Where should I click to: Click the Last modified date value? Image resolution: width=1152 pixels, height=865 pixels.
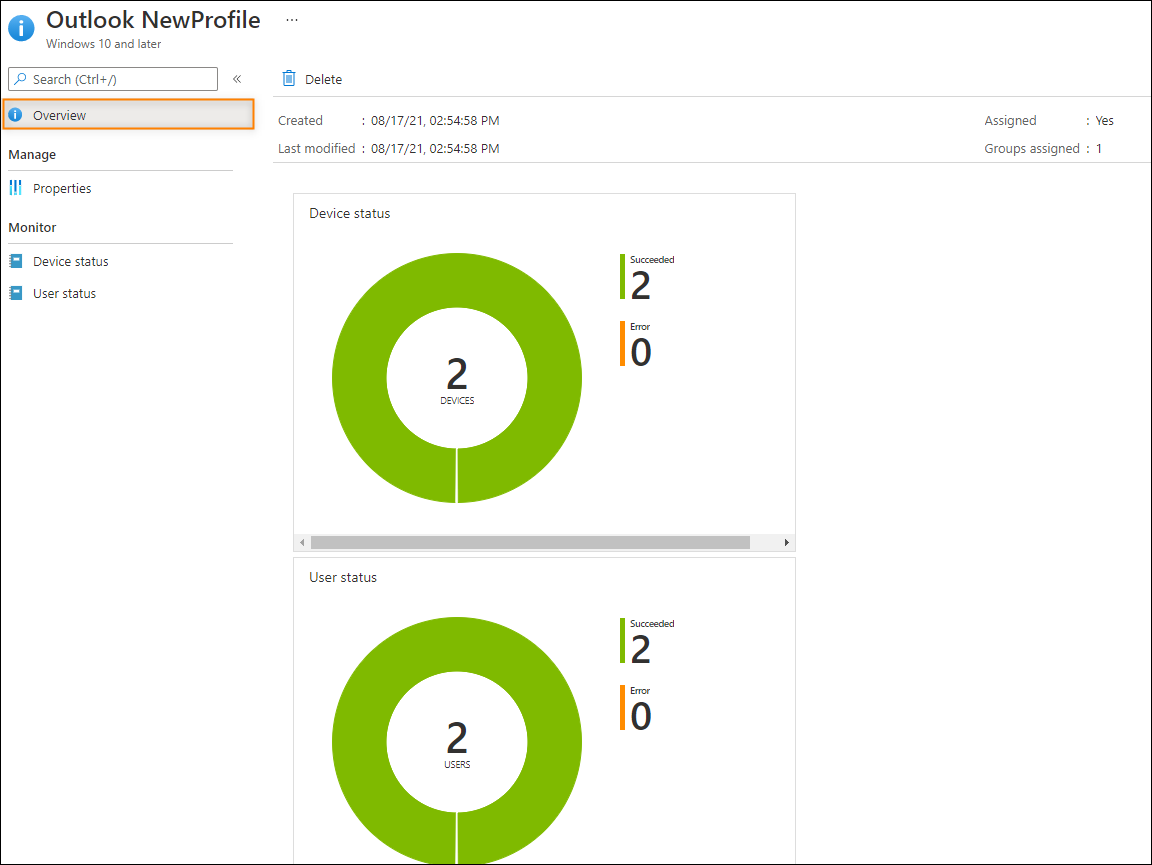pos(435,148)
